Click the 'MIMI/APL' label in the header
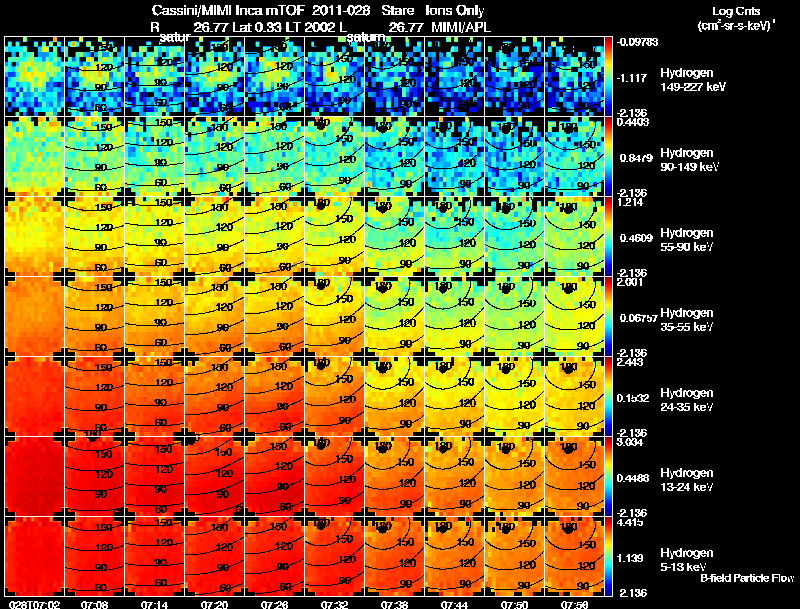The width and height of the screenshot is (800, 609). (x=461, y=27)
